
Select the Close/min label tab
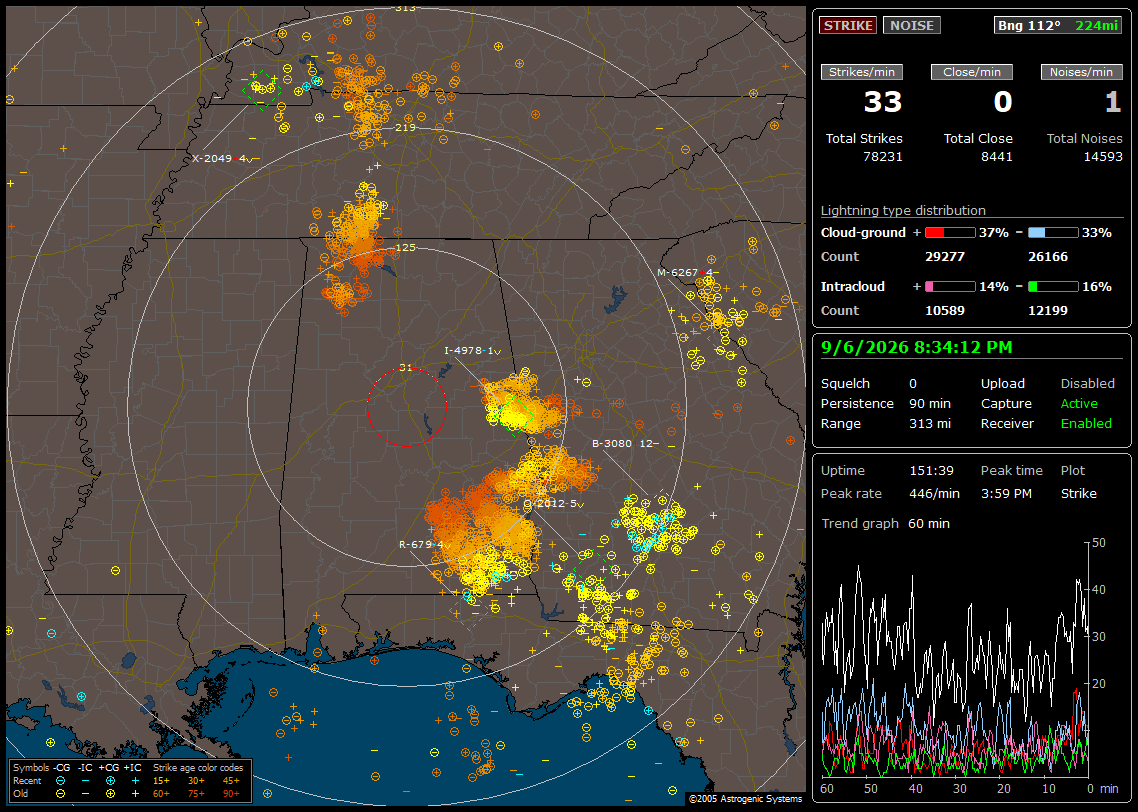(x=972, y=72)
